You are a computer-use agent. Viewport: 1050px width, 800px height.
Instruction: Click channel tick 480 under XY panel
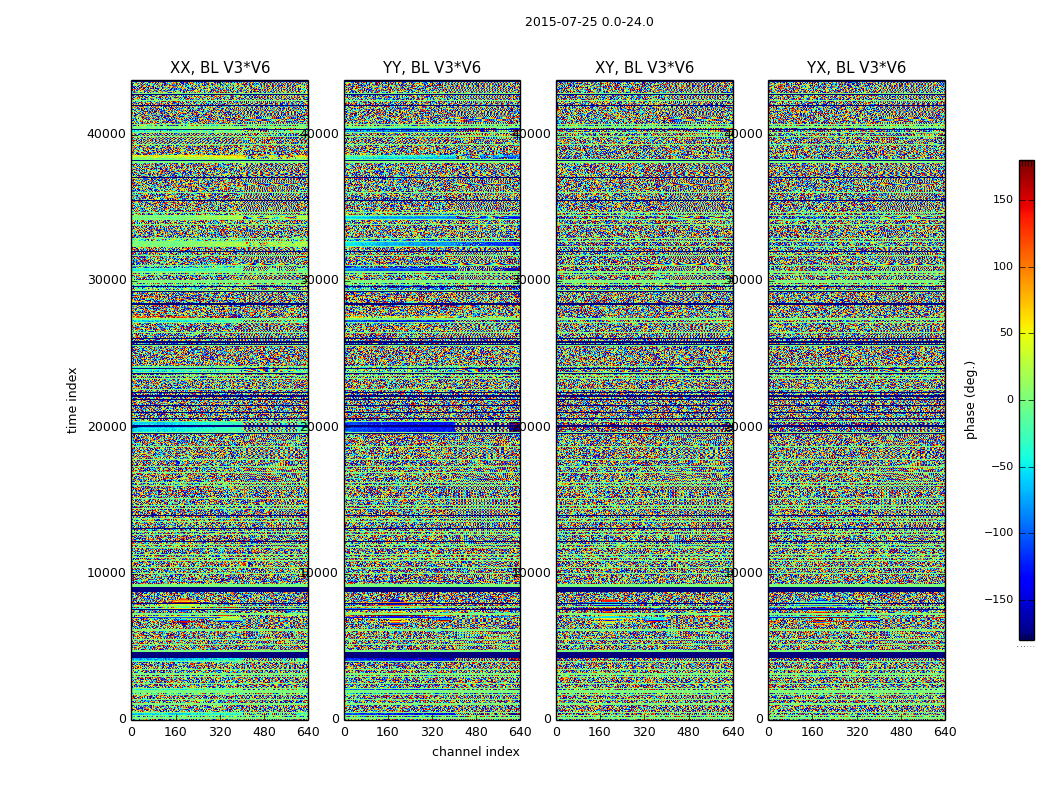point(688,732)
